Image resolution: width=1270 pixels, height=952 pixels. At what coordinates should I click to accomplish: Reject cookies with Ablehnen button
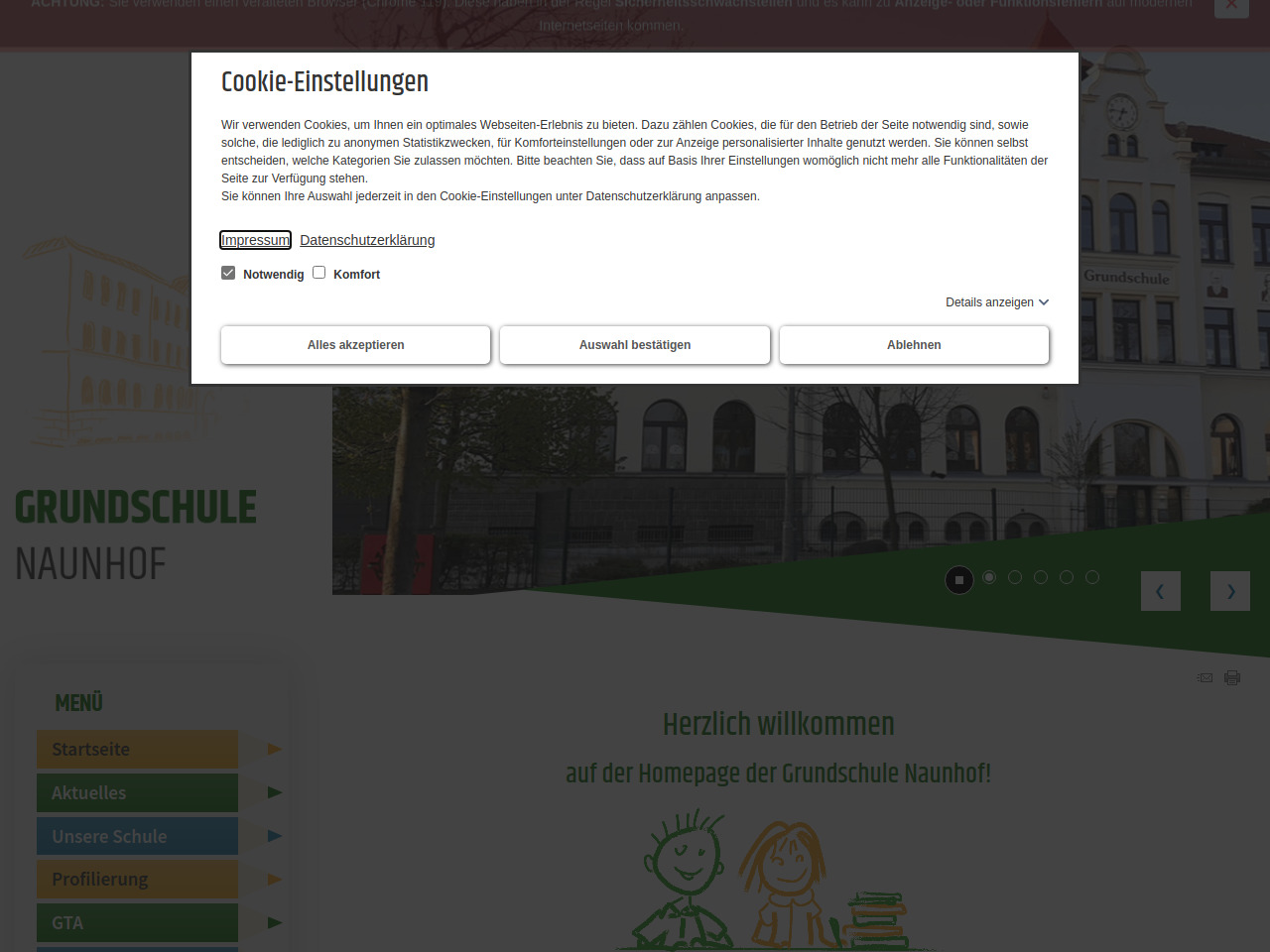[914, 345]
